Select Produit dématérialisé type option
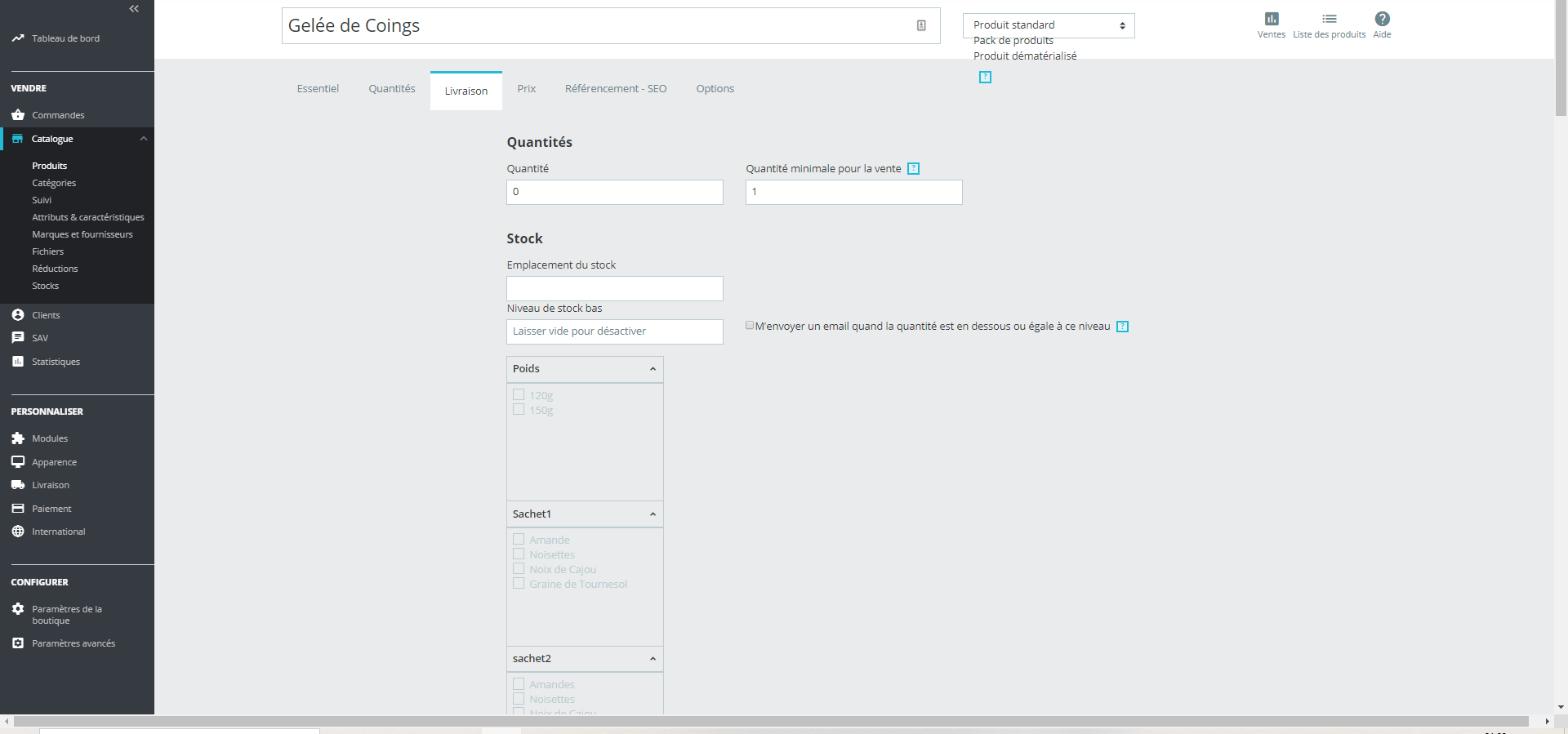The image size is (1568, 734). tap(1025, 56)
